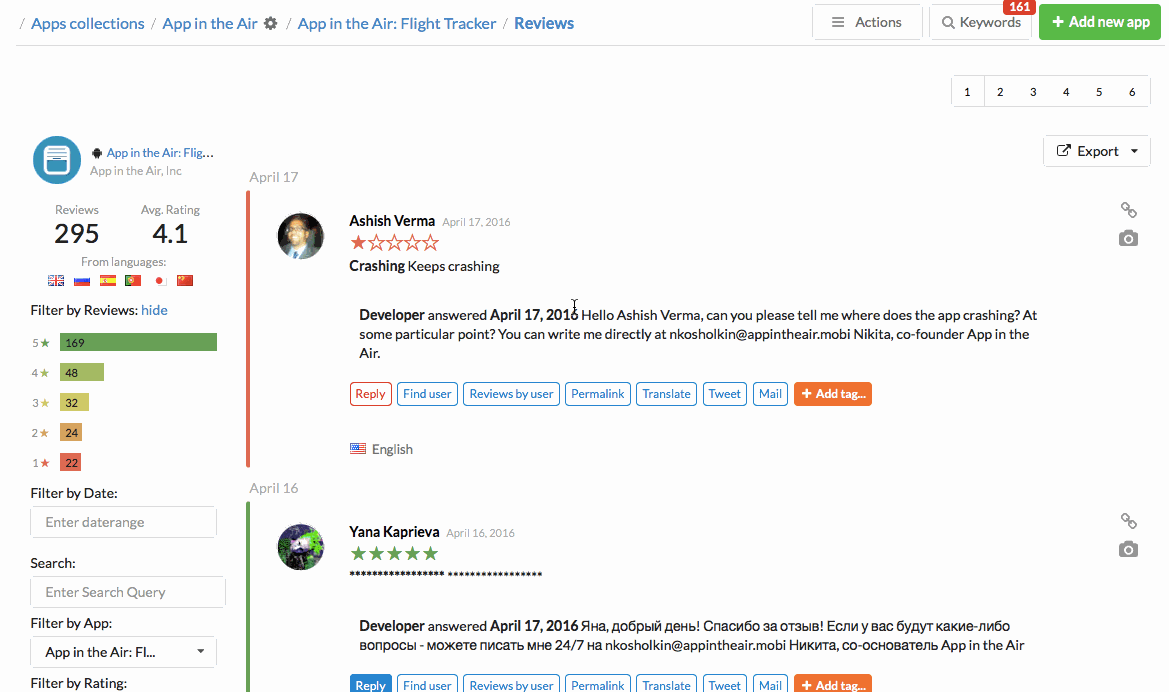Click Translate on Ashish Verma's review

(666, 394)
